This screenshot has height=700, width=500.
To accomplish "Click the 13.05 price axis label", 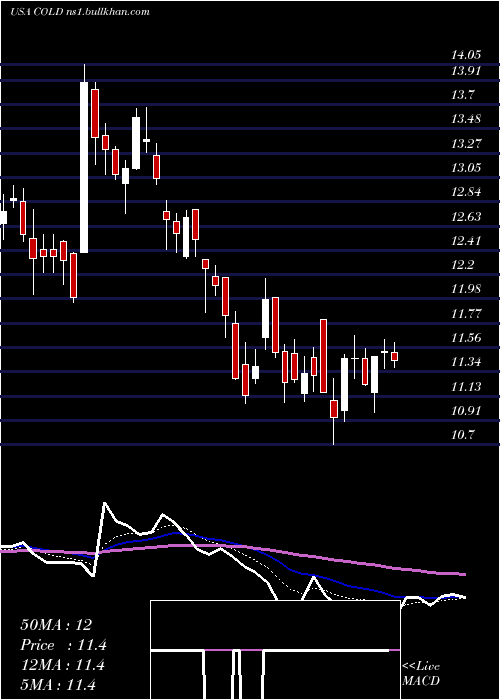I will (x=466, y=168).
